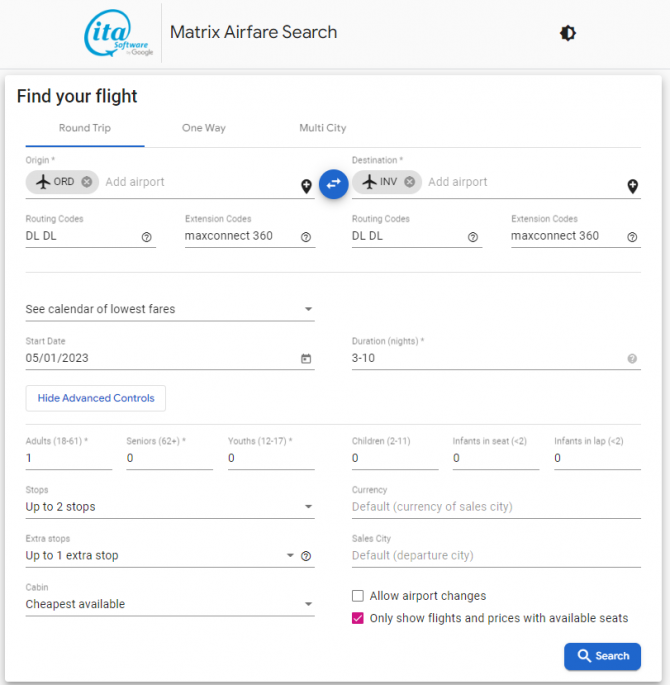Open the Start Date calendar picker
670x685 pixels.
click(306, 359)
